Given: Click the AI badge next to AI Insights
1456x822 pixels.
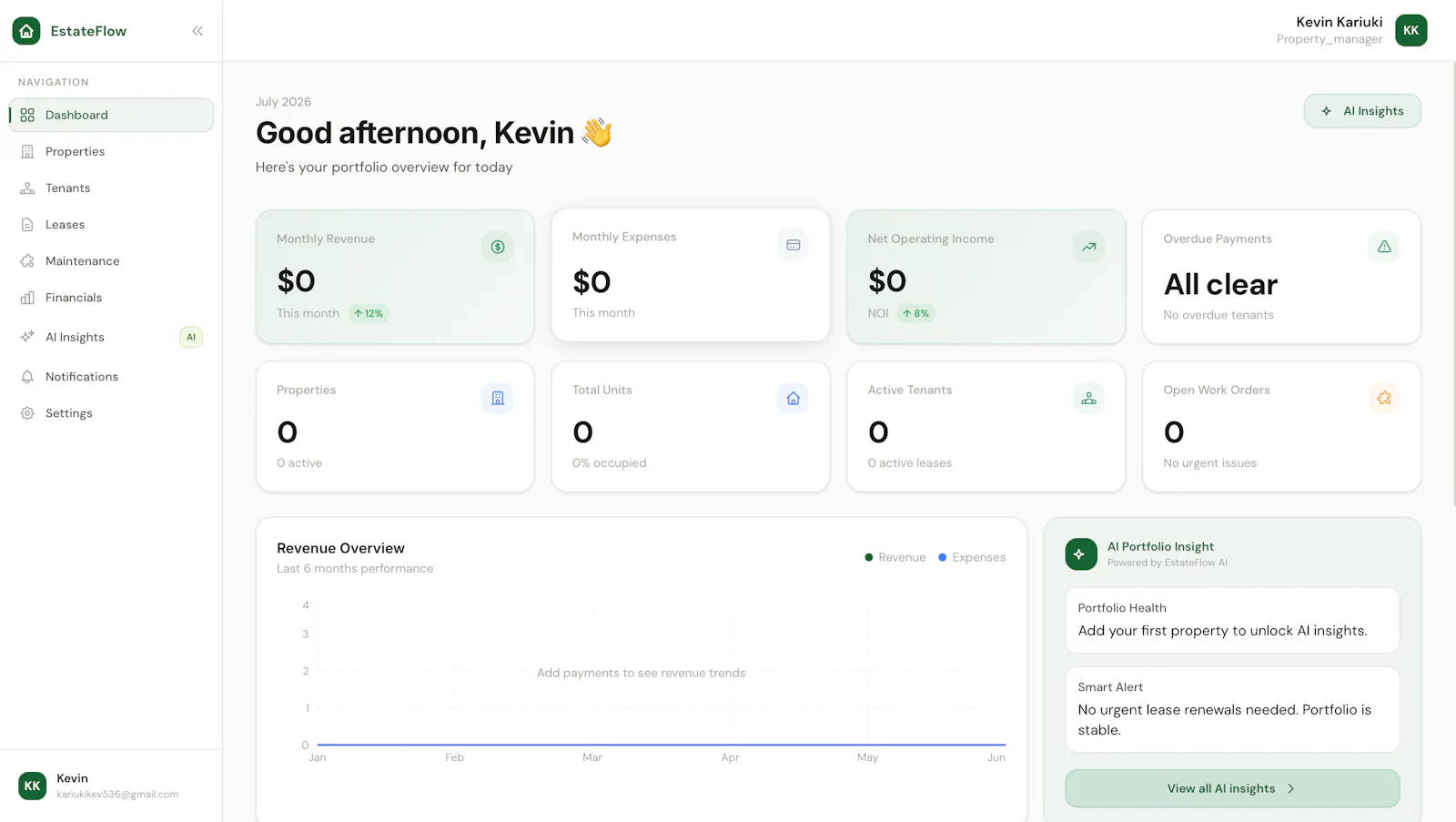Looking at the screenshot, I should tap(191, 337).
